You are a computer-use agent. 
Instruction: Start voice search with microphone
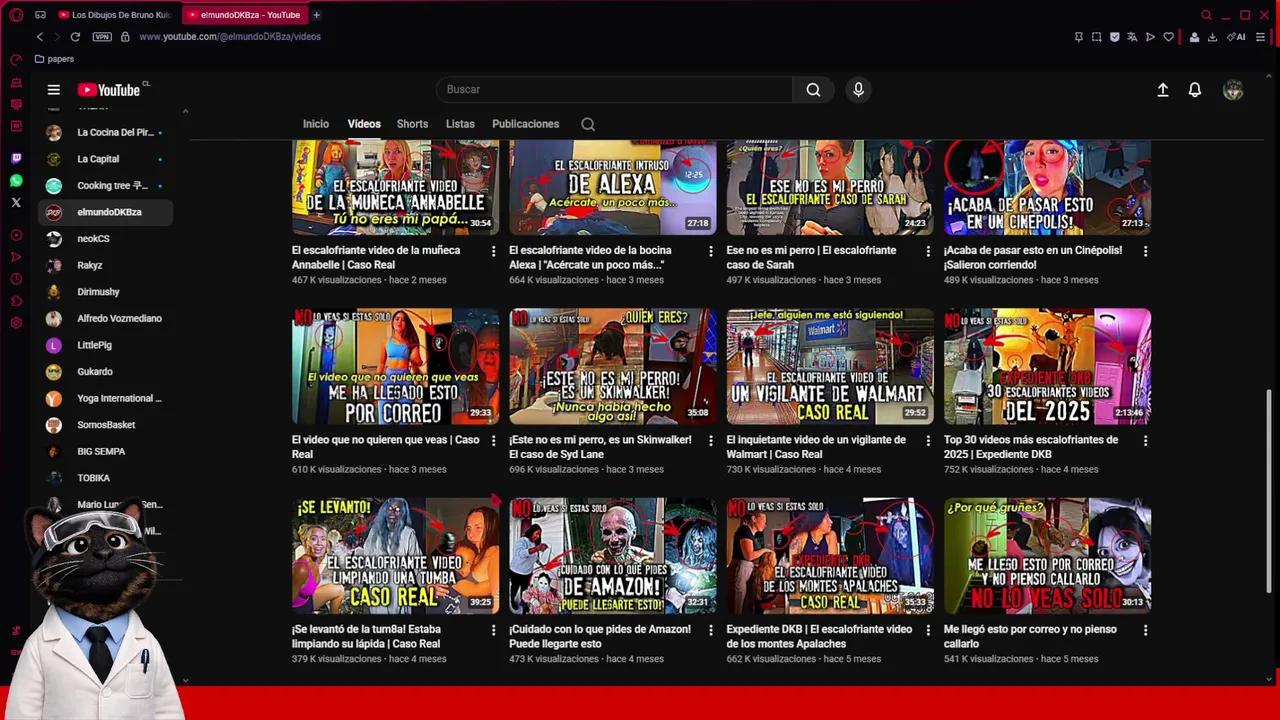click(x=858, y=90)
